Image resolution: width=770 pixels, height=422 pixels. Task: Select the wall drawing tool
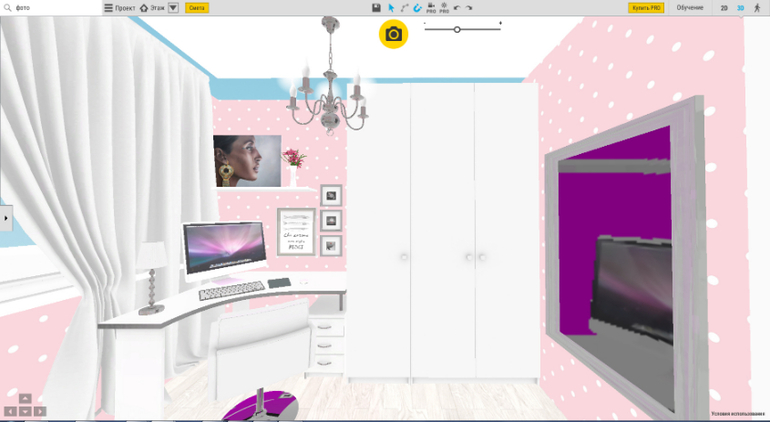[x=404, y=8]
